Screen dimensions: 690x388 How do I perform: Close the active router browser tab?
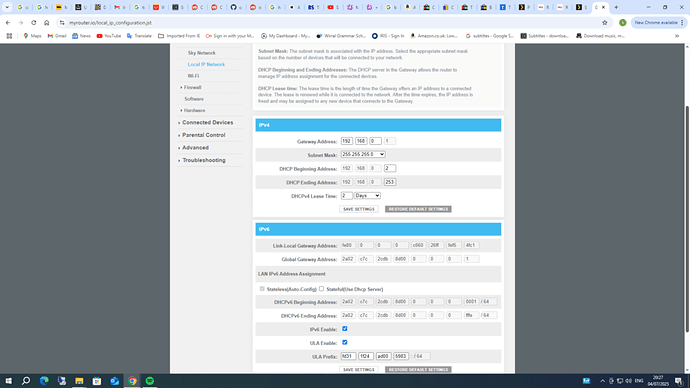tap(603, 7)
